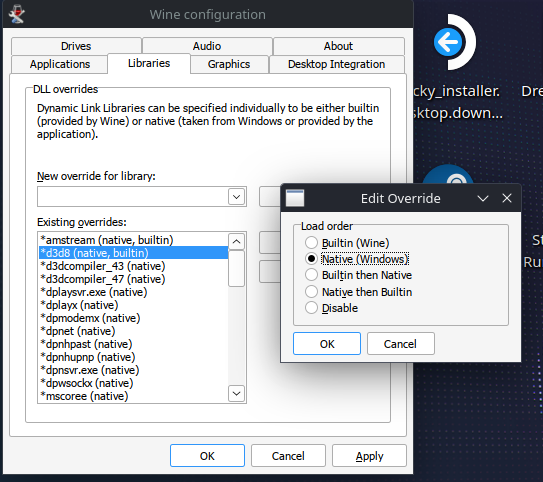The image size is (543, 482).
Task: Apply Wine configuration changes
Action: pyautogui.click(x=369, y=456)
